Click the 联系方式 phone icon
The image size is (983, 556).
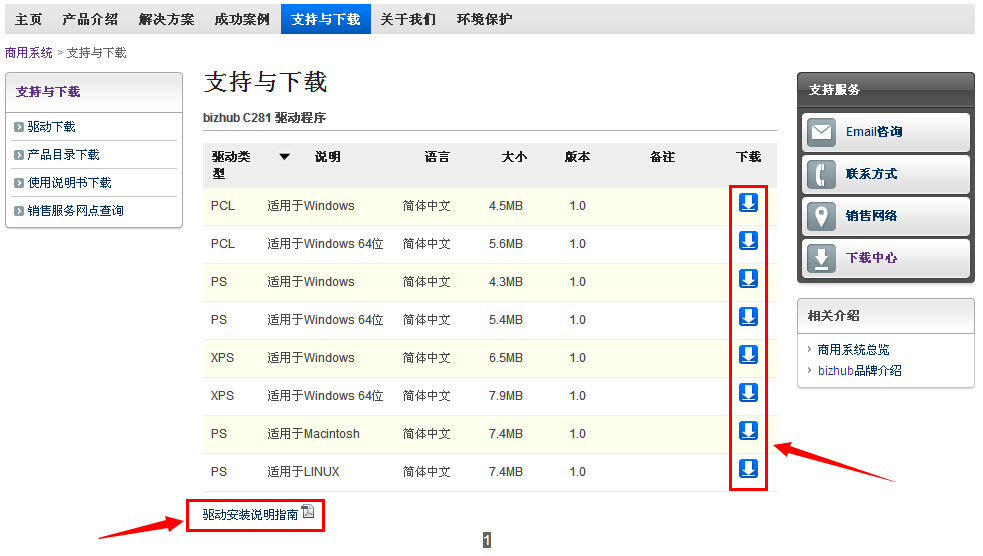tap(822, 174)
